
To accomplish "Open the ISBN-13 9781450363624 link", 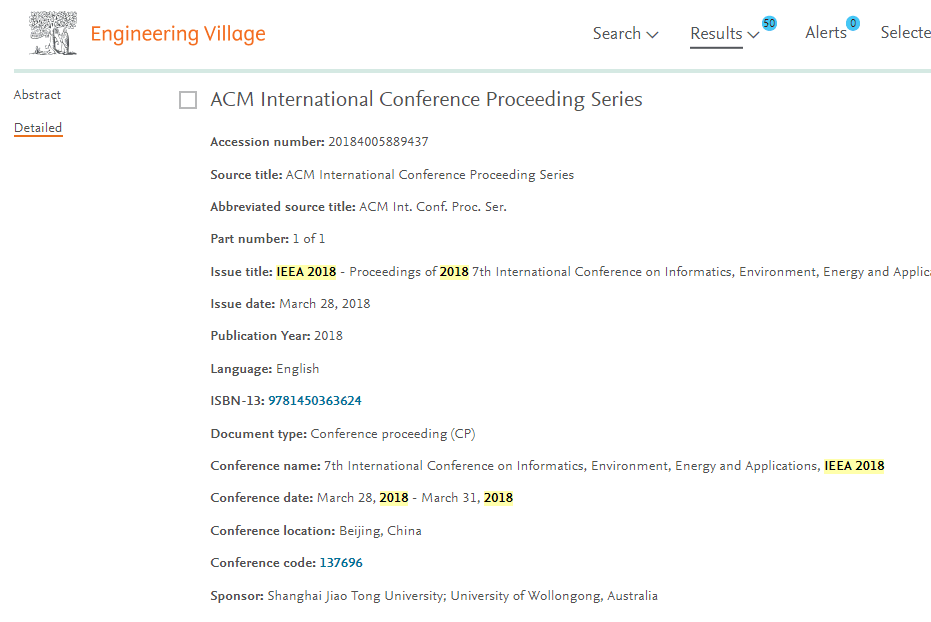I will tap(315, 401).
